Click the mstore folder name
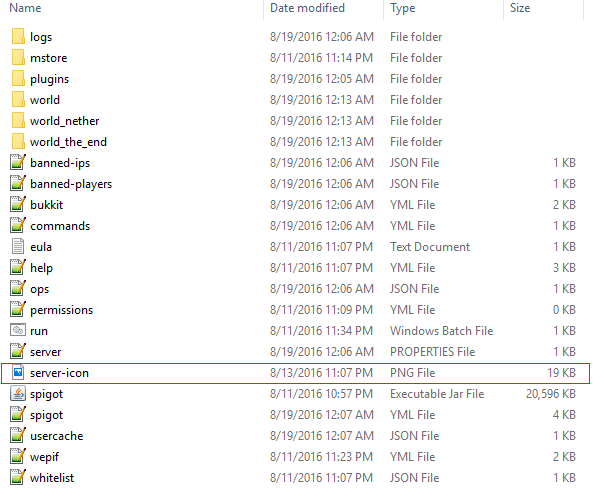This screenshot has width=607, height=502. [x=49, y=58]
